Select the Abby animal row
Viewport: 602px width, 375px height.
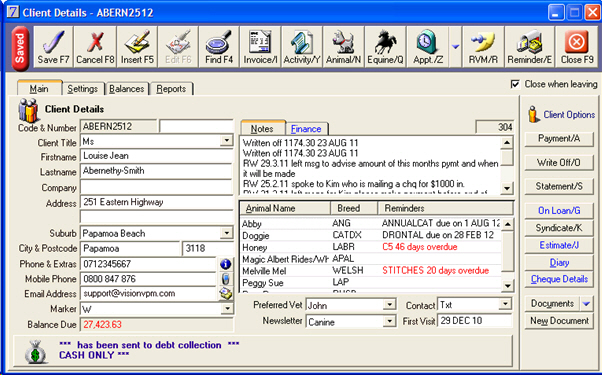(x=371, y=223)
